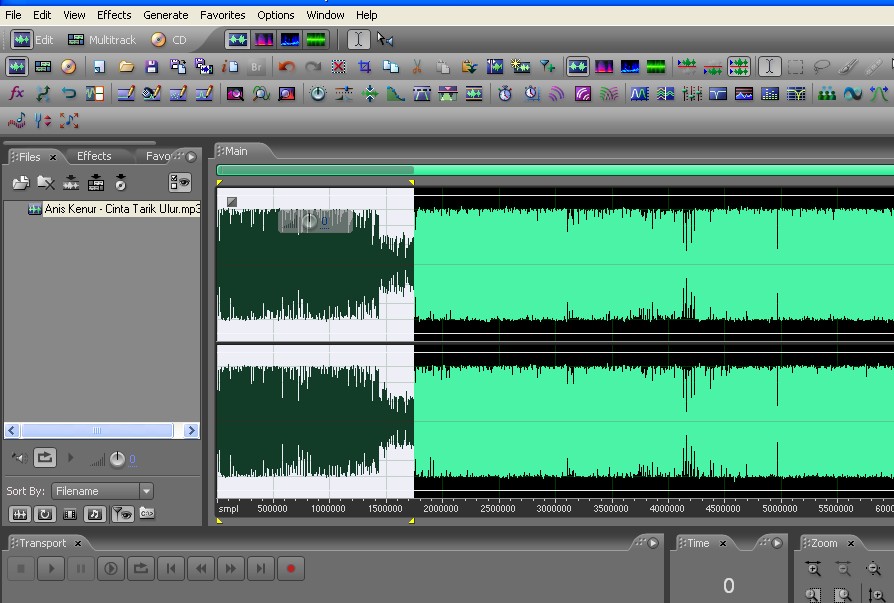Select the Crop tool icon
Viewport: 894px width, 603px height.
click(x=364, y=67)
